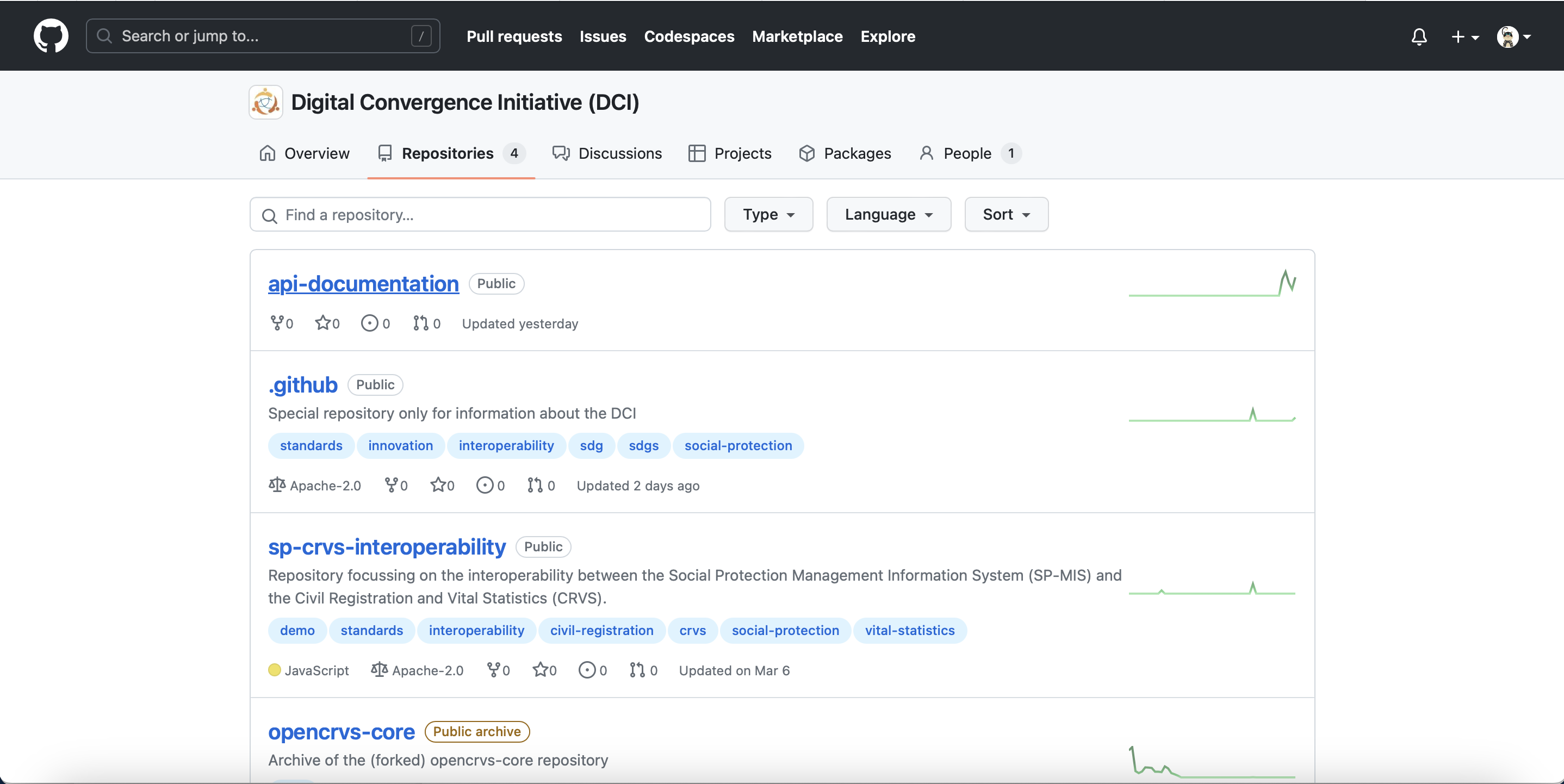Open the Marketplace navigation item
Viewport: 1564px width, 784px height.
click(797, 36)
